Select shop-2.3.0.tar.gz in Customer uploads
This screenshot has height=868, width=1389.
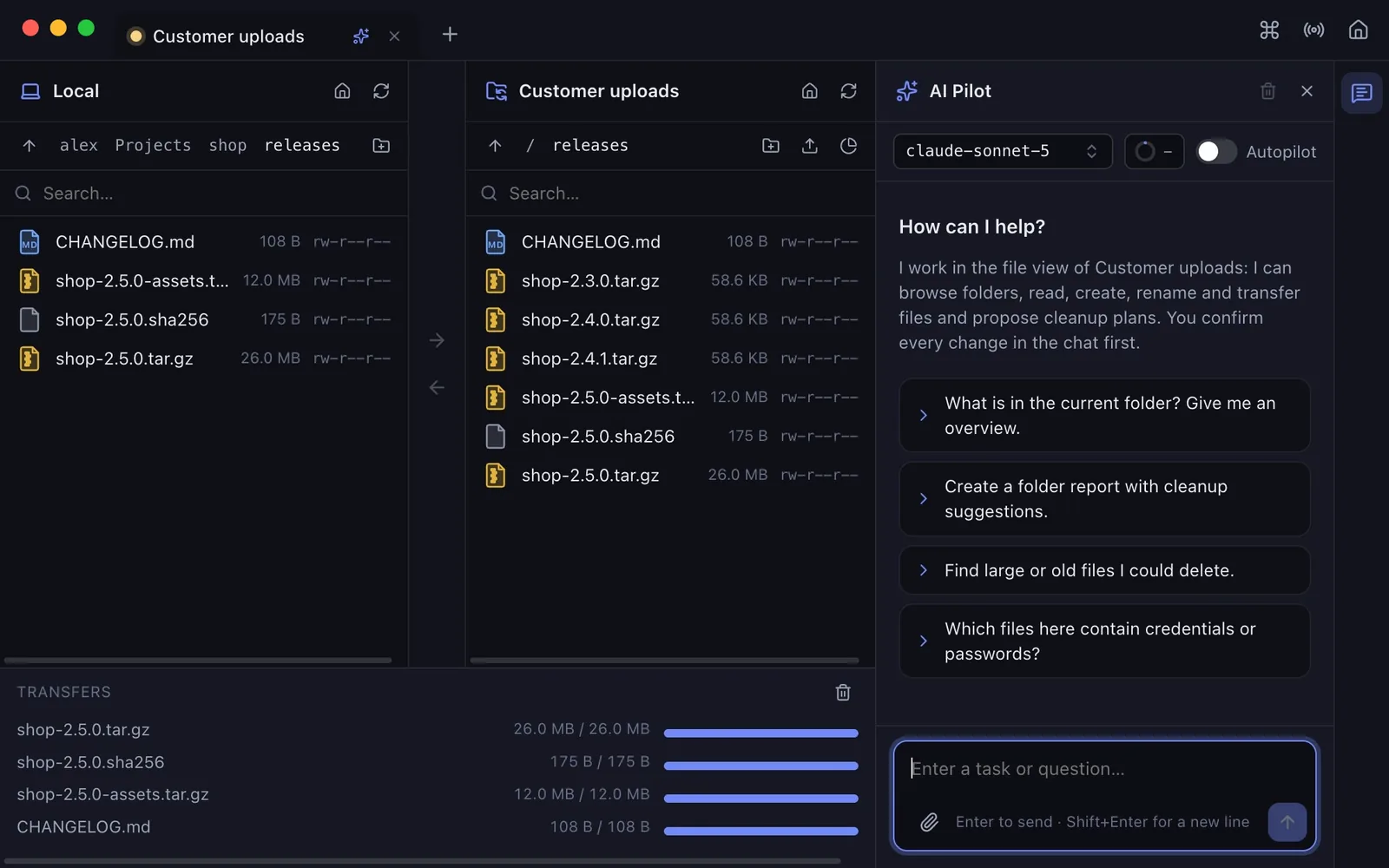tap(670, 281)
